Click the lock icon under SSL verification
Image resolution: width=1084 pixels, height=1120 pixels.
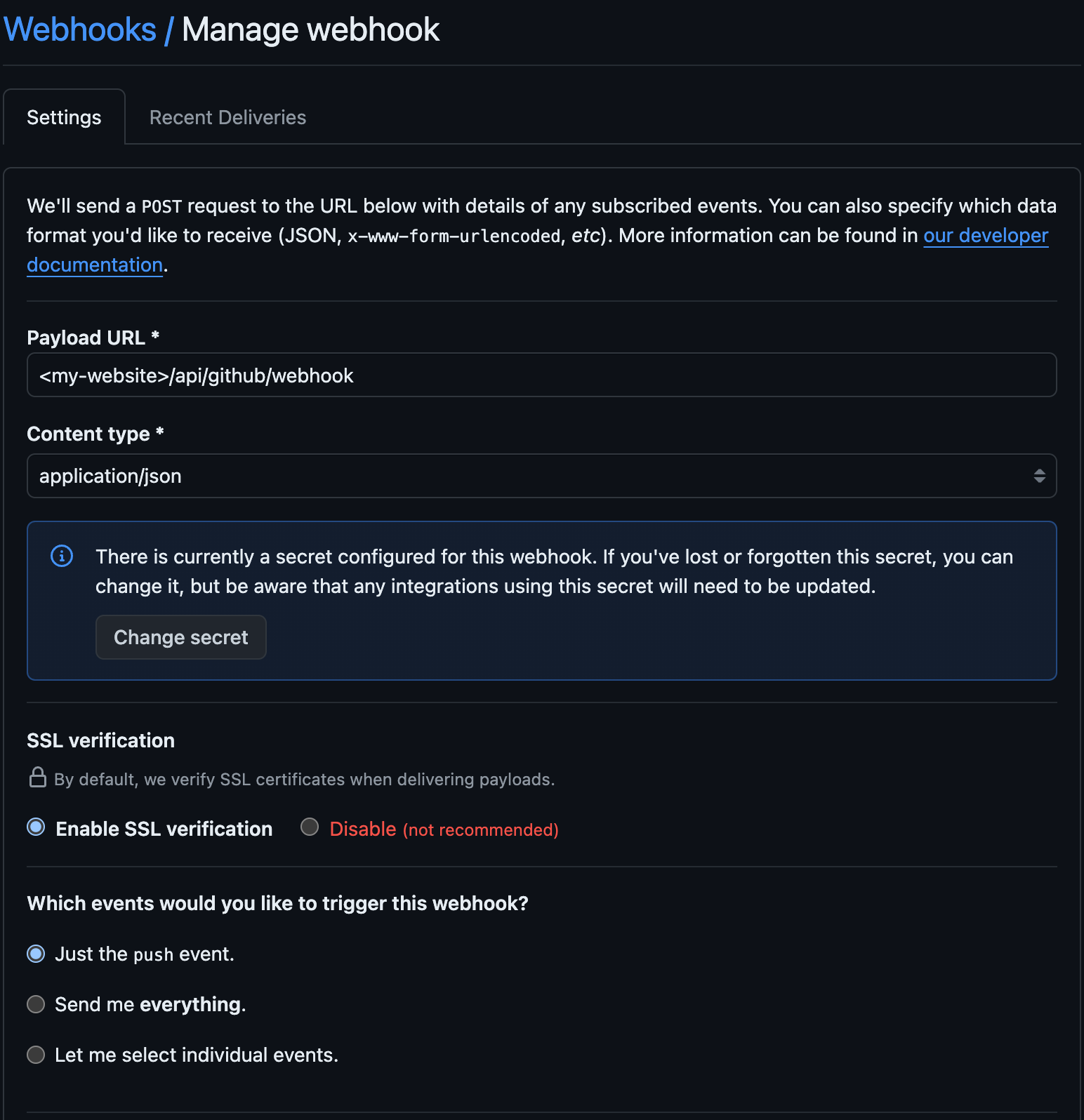[38, 778]
